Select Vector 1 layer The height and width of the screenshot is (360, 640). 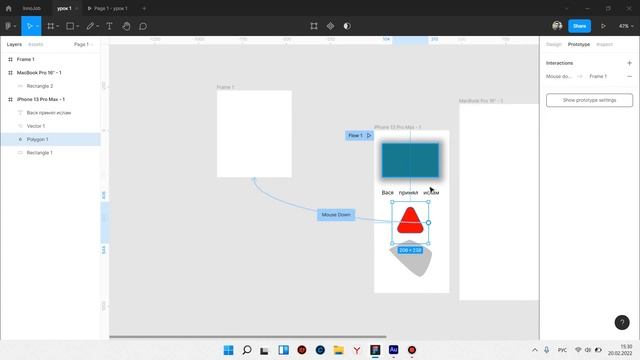click(x=51, y=126)
